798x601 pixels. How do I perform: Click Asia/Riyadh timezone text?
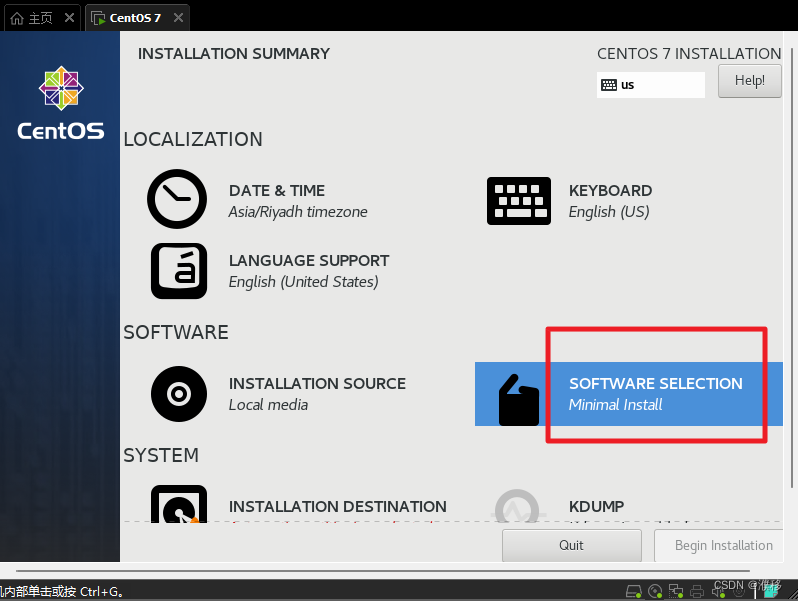298,212
